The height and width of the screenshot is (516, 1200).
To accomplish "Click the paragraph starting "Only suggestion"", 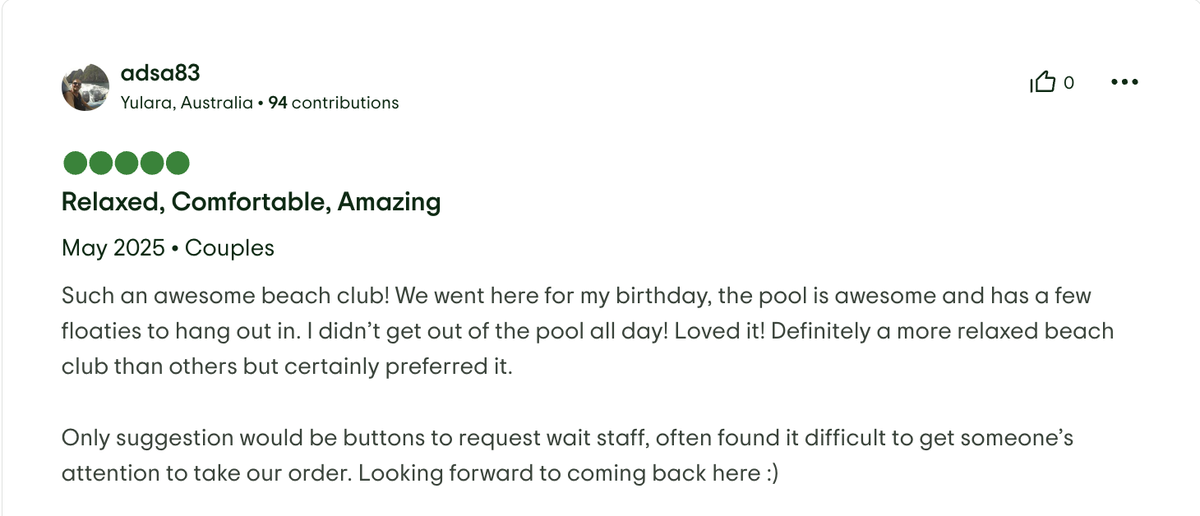I will [567, 456].
